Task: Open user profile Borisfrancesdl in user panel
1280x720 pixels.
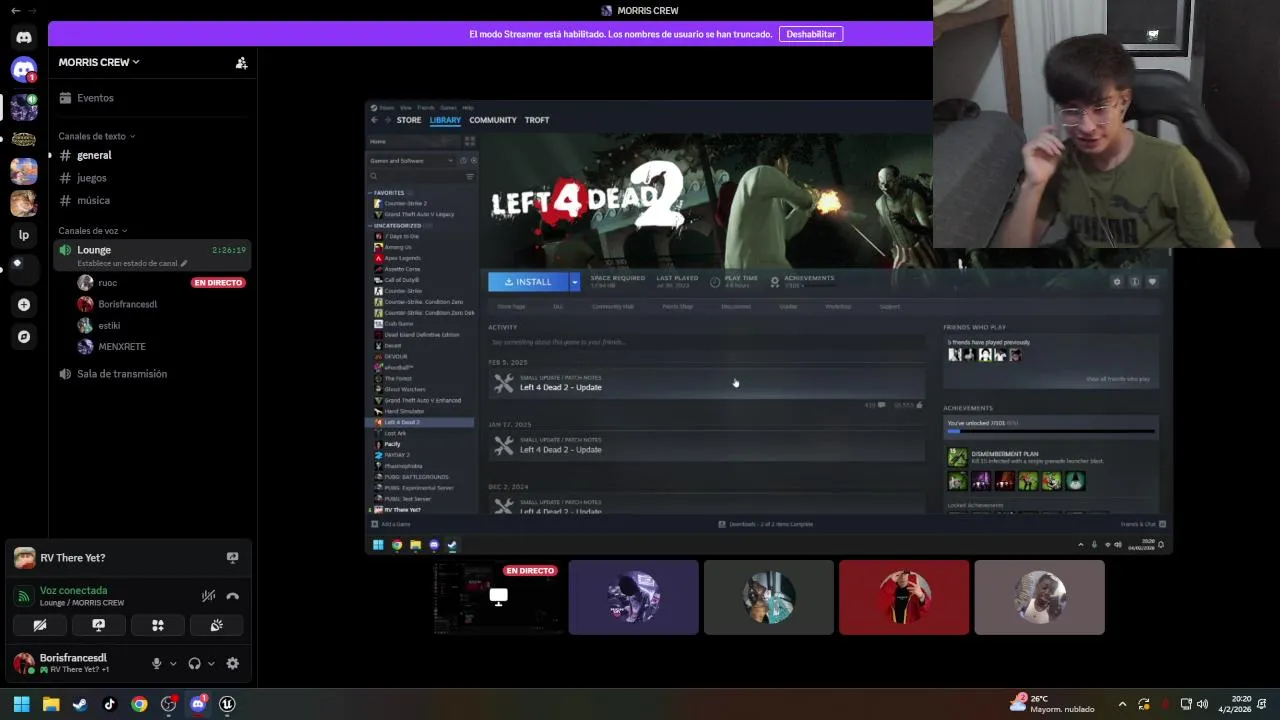Action: pos(76,663)
